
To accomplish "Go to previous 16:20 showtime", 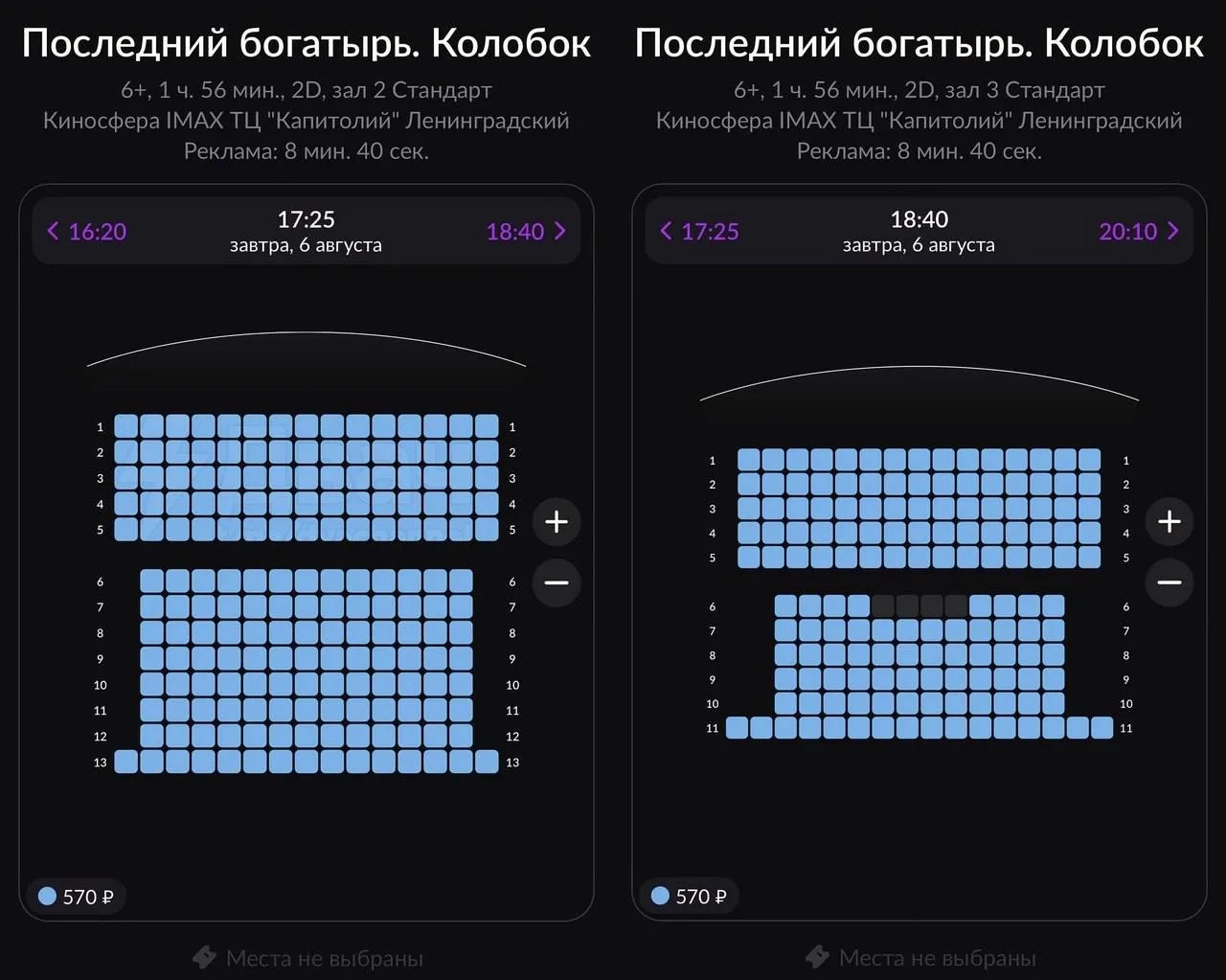I will 86,231.
